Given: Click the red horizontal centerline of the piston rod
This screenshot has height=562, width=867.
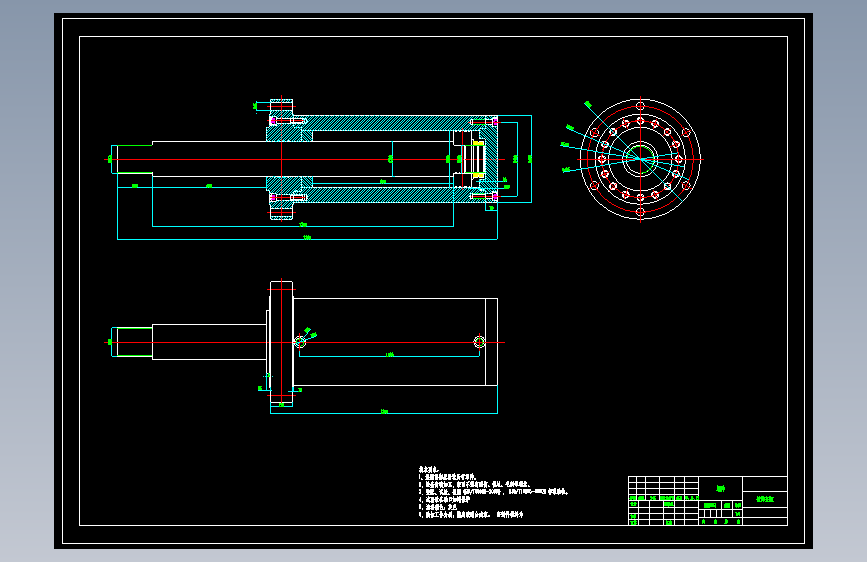Looking at the screenshot, I should [x=304, y=159].
